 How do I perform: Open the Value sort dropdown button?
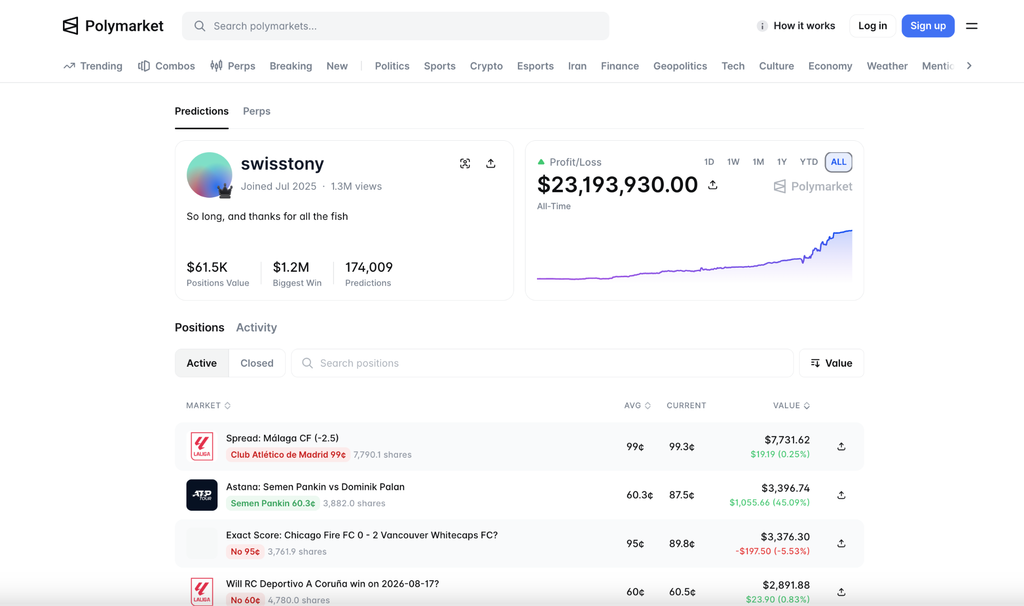pos(831,363)
